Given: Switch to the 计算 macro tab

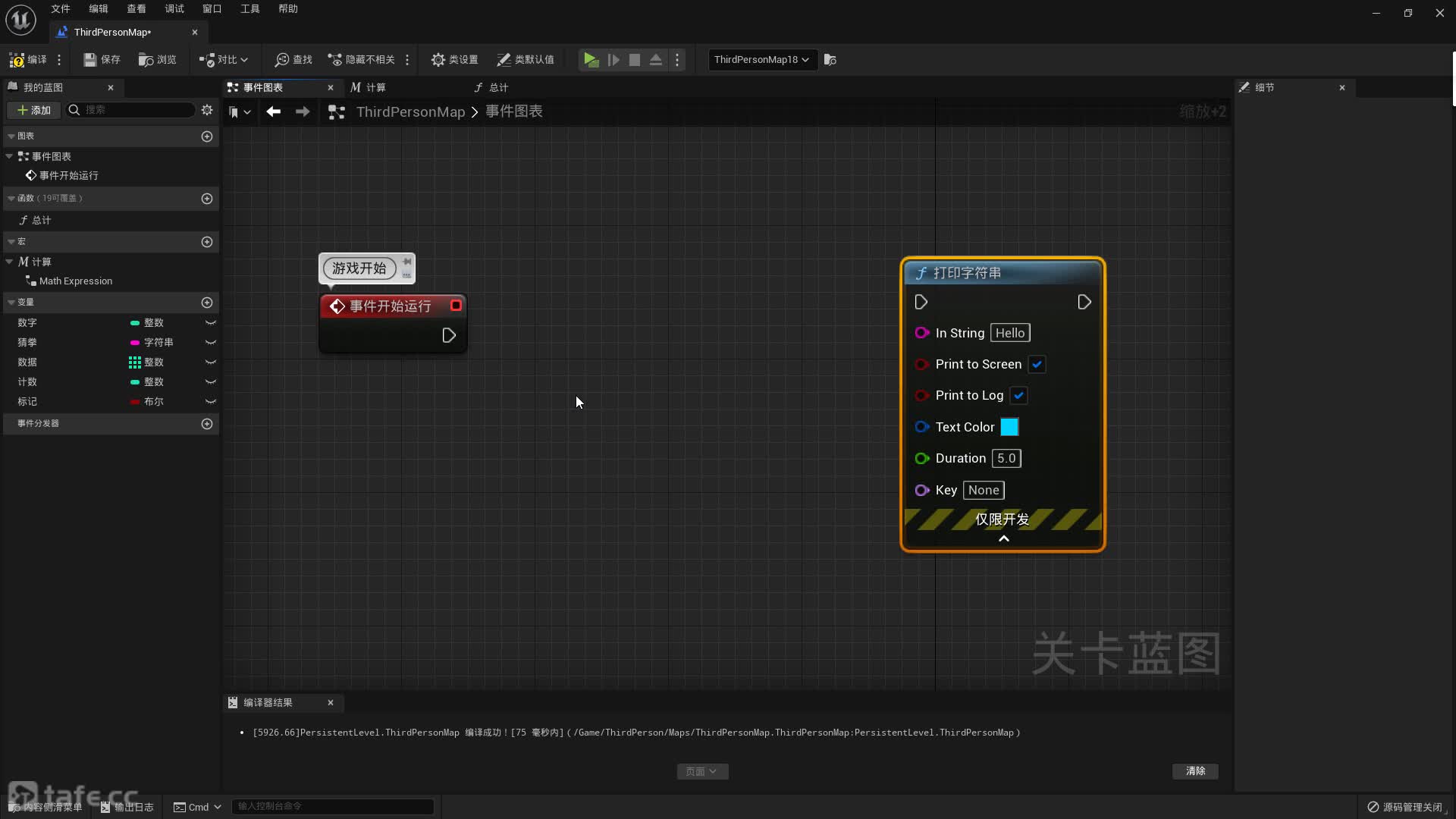Looking at the screenshot, I should pyautogui.click(x=368, y=87).
